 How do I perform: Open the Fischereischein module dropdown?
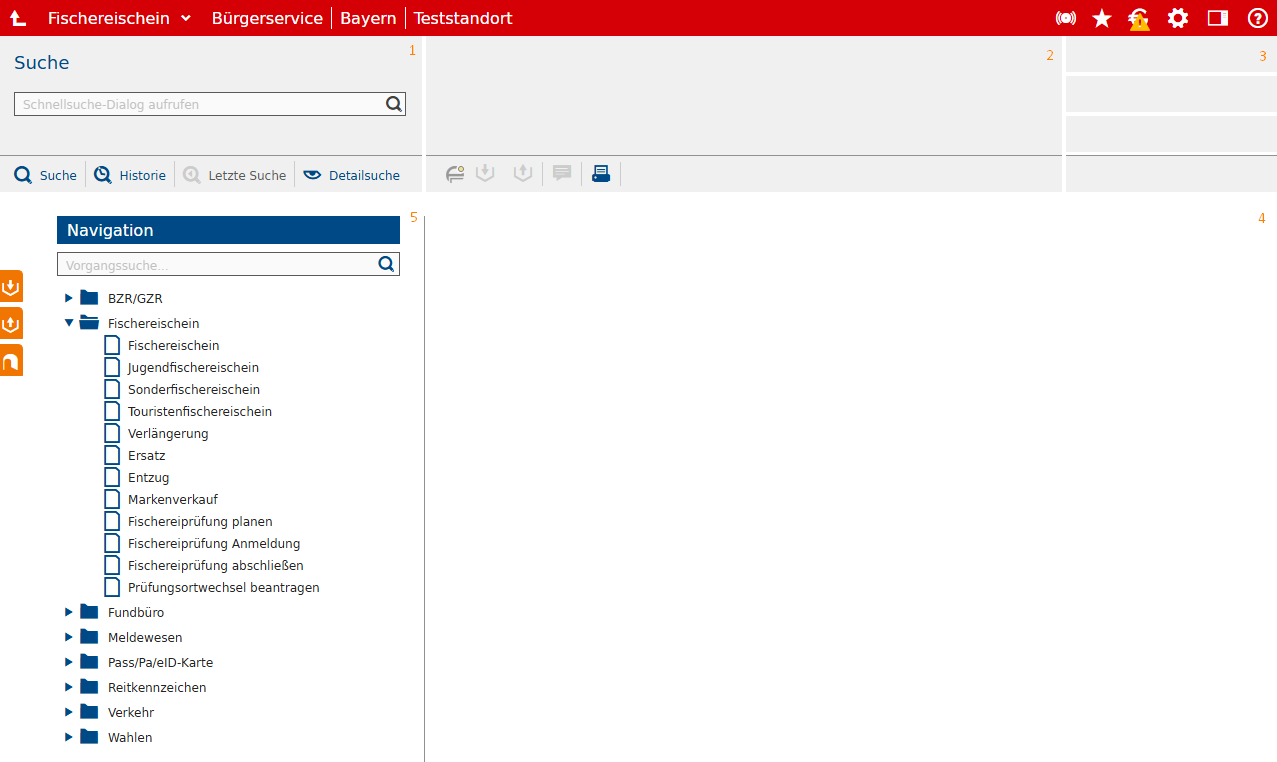click(120, 18)
